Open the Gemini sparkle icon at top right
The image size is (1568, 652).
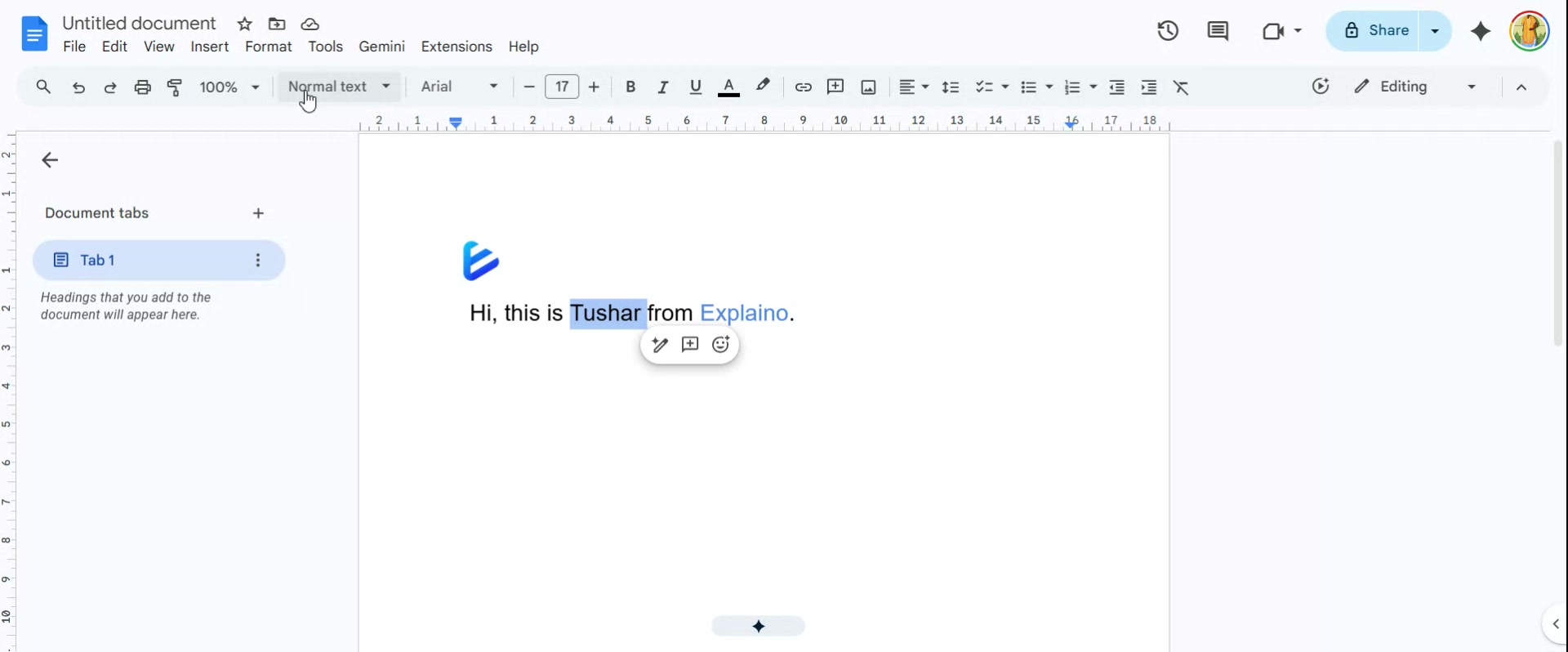tap(1481, 31)
